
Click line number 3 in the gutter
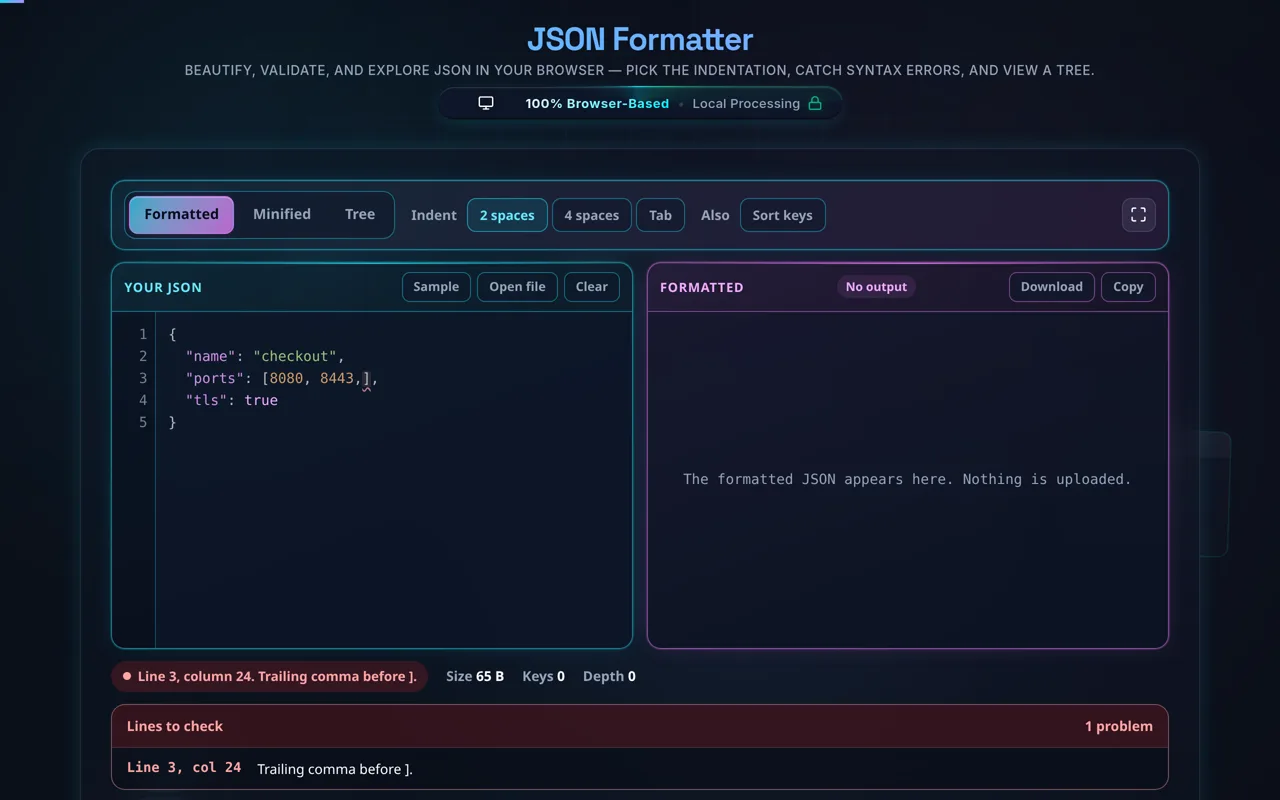143,378
